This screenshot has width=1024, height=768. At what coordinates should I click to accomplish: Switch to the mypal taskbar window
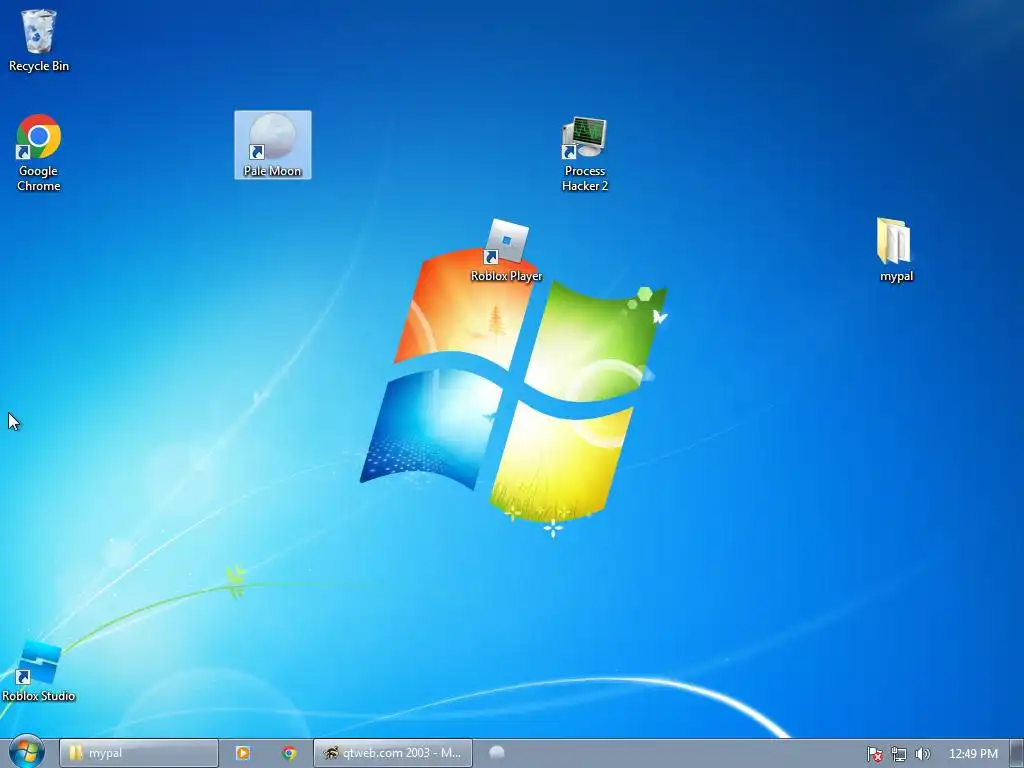click(x=138, y=753)
